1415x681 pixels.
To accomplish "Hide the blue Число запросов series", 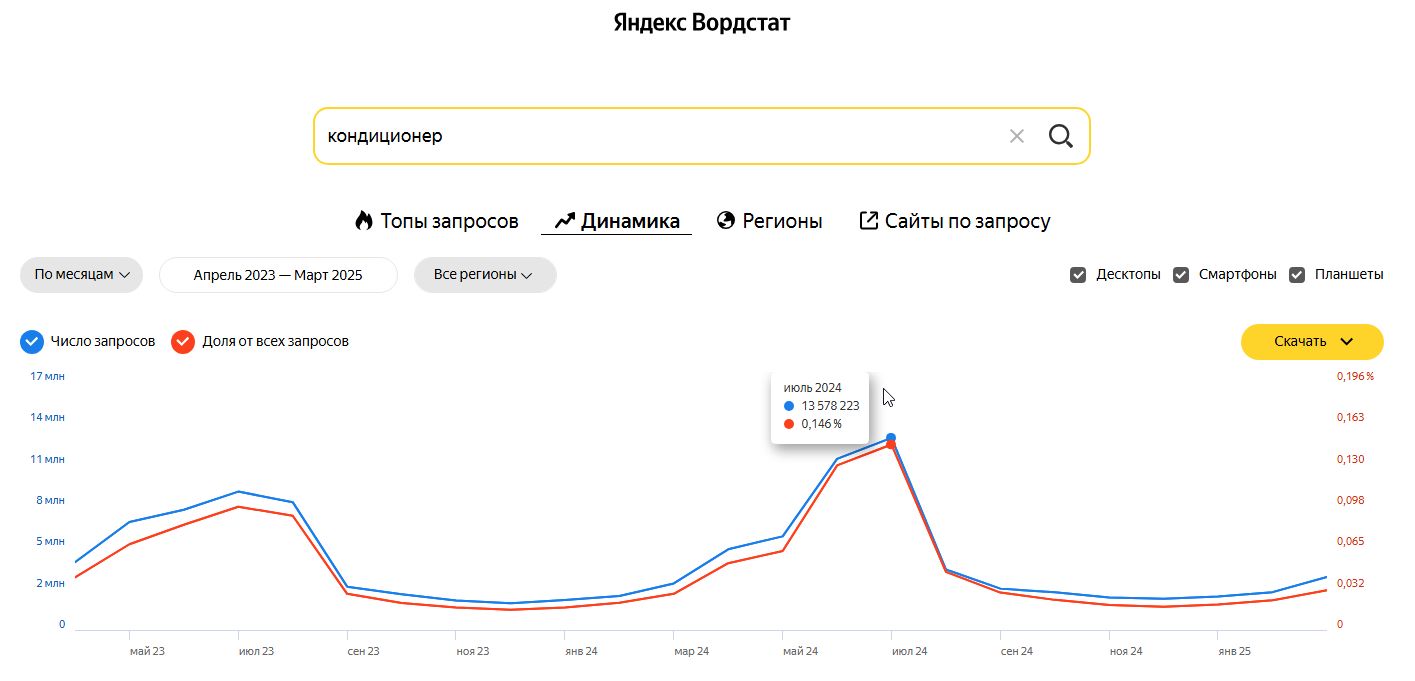I will click(x=32, y=342).
